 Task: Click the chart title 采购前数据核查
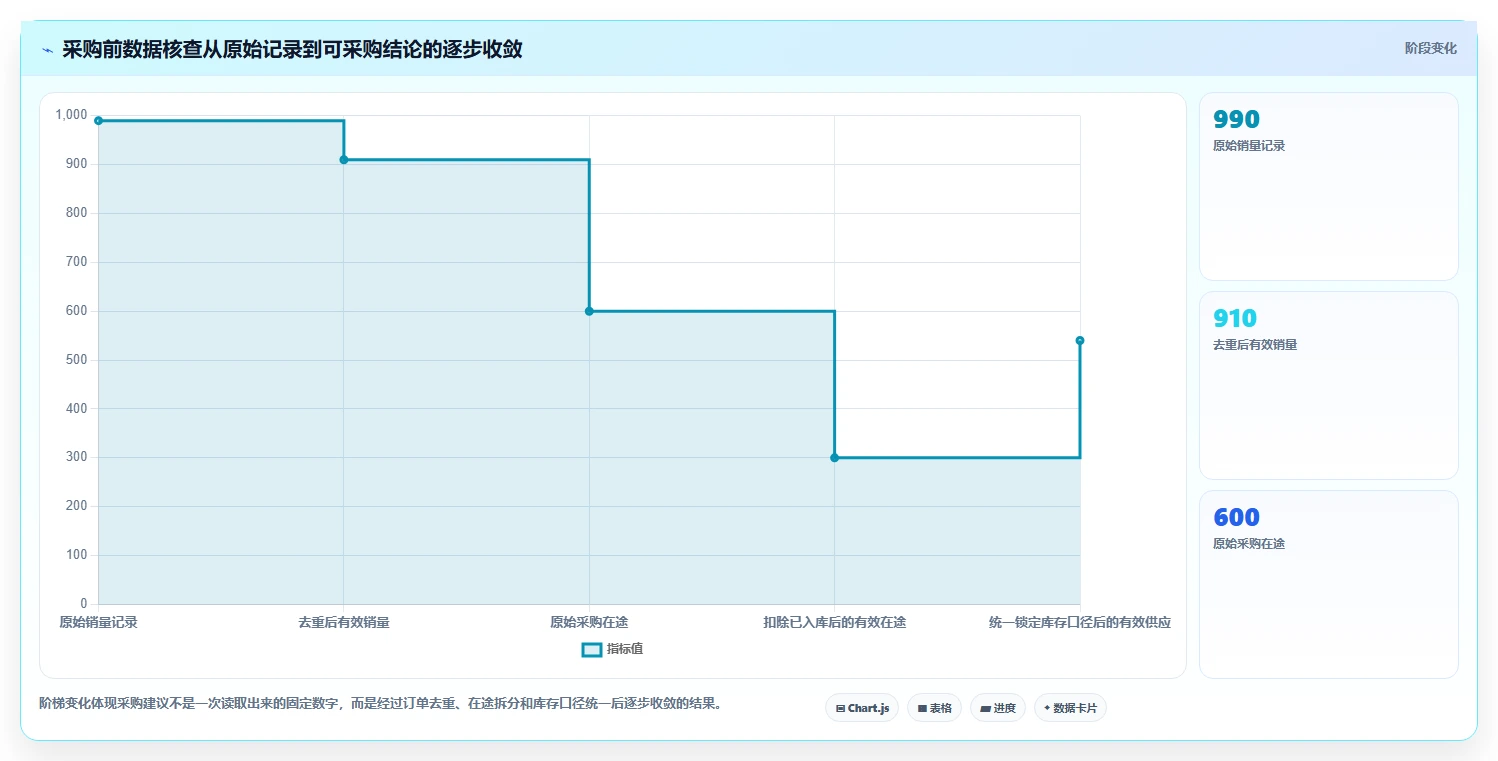pyautogui.click(x=292, y=49)
